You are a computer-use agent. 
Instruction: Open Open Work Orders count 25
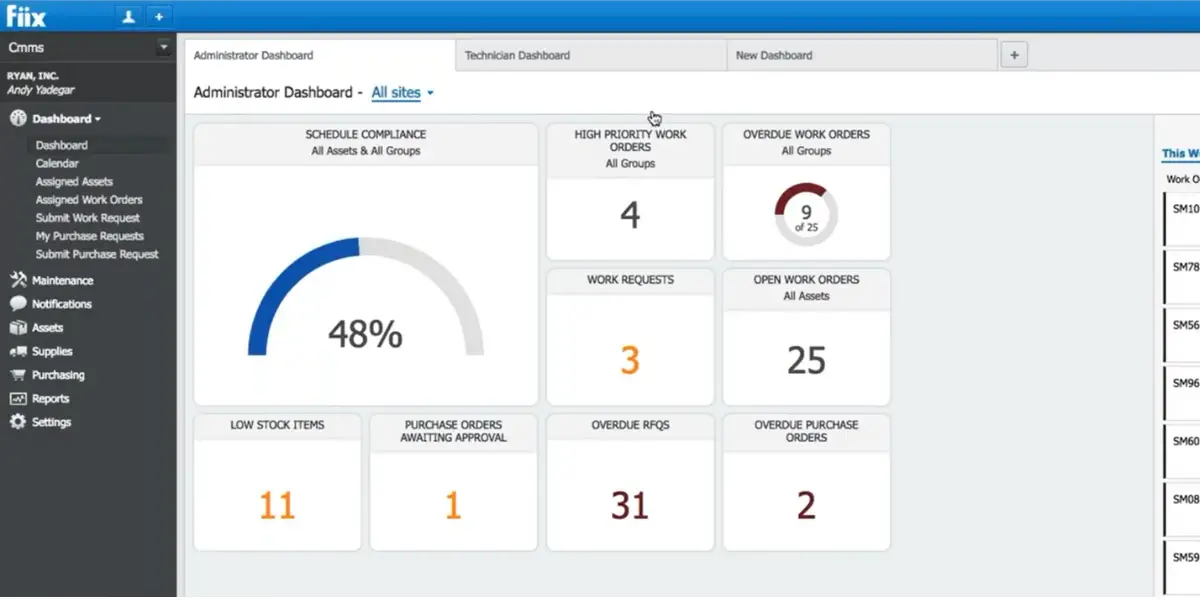click(806, 360)
